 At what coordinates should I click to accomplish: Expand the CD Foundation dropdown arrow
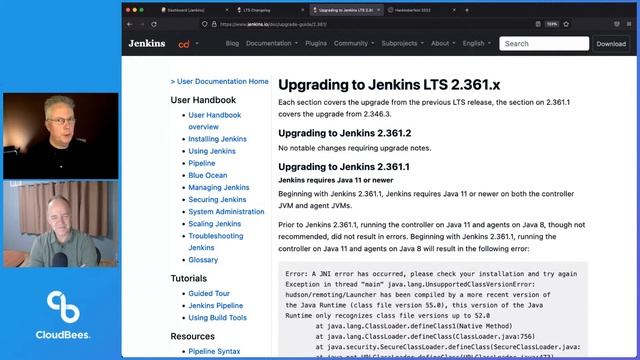197,43
